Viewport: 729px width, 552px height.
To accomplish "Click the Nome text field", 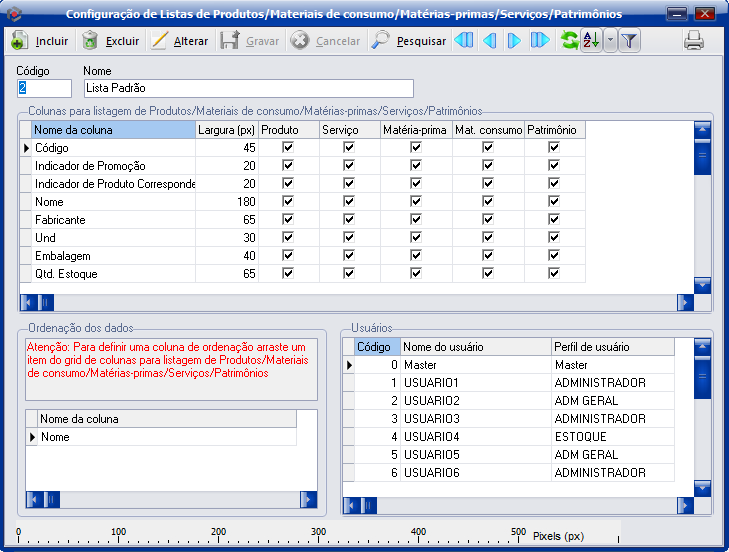I will 247,88.
